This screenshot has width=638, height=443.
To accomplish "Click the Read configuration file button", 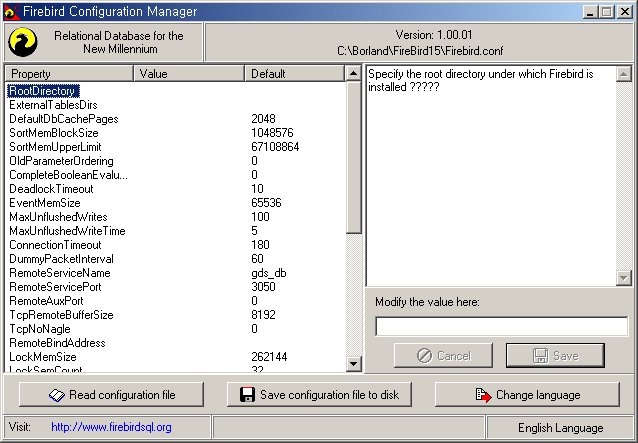I will click(111, 395).
